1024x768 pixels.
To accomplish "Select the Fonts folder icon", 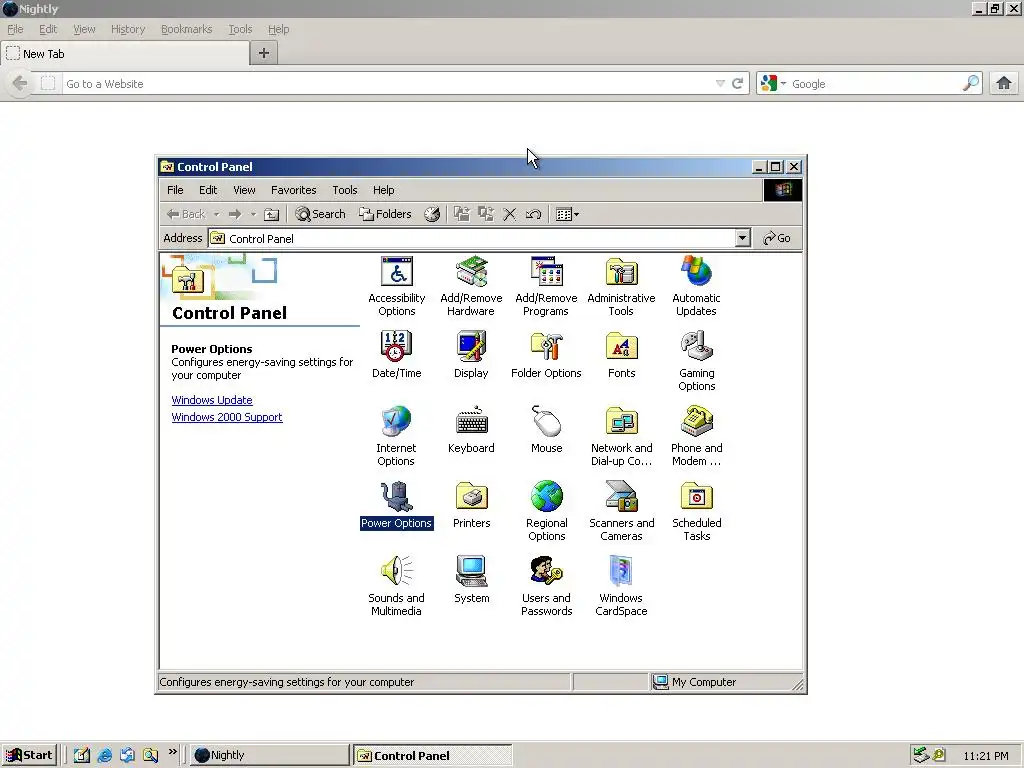I will tap(621, 347).
